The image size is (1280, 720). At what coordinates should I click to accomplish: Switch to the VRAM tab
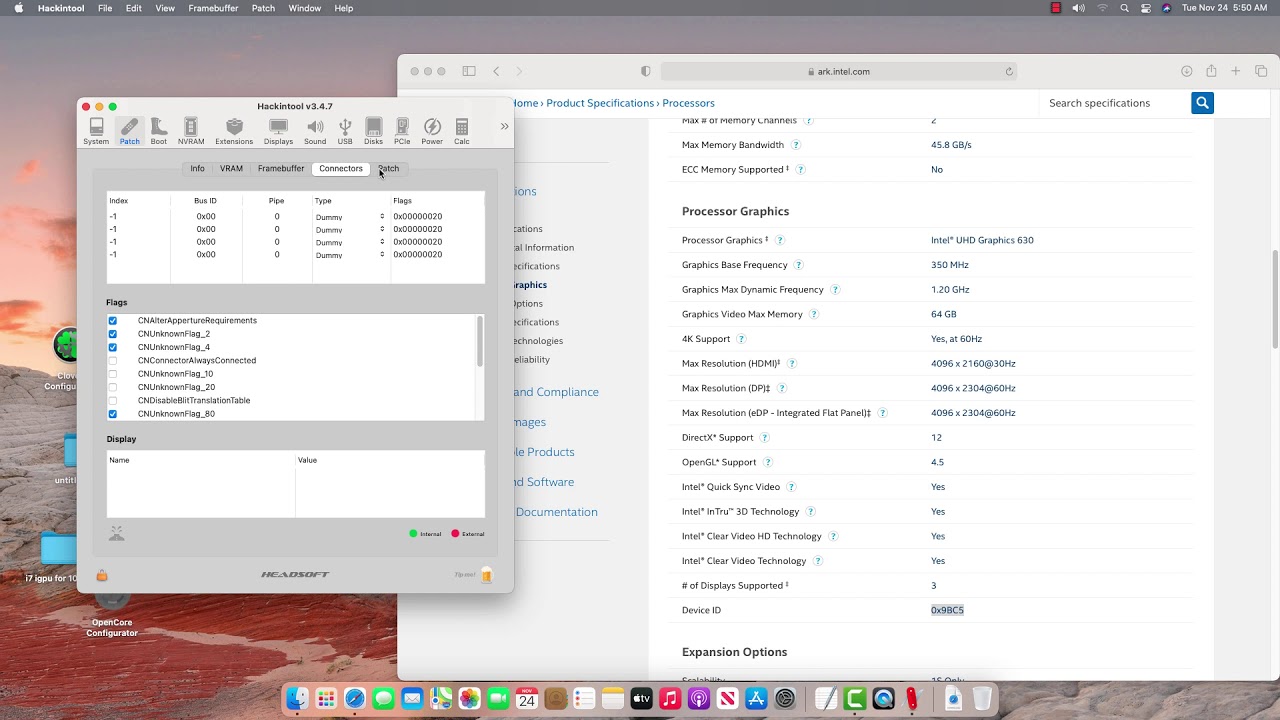coord(231,168)
